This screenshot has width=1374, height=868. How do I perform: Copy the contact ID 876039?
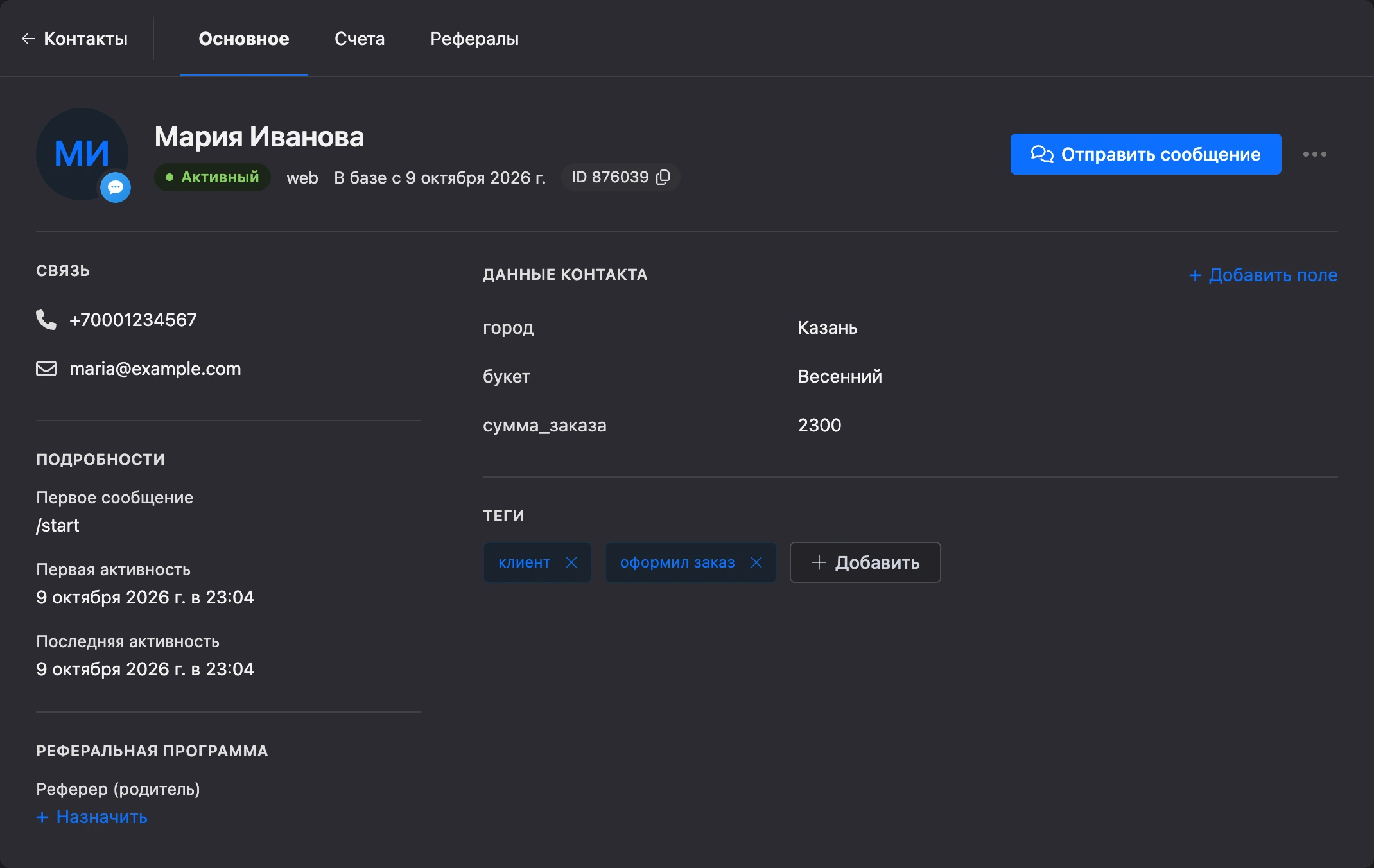click(663, 177)
